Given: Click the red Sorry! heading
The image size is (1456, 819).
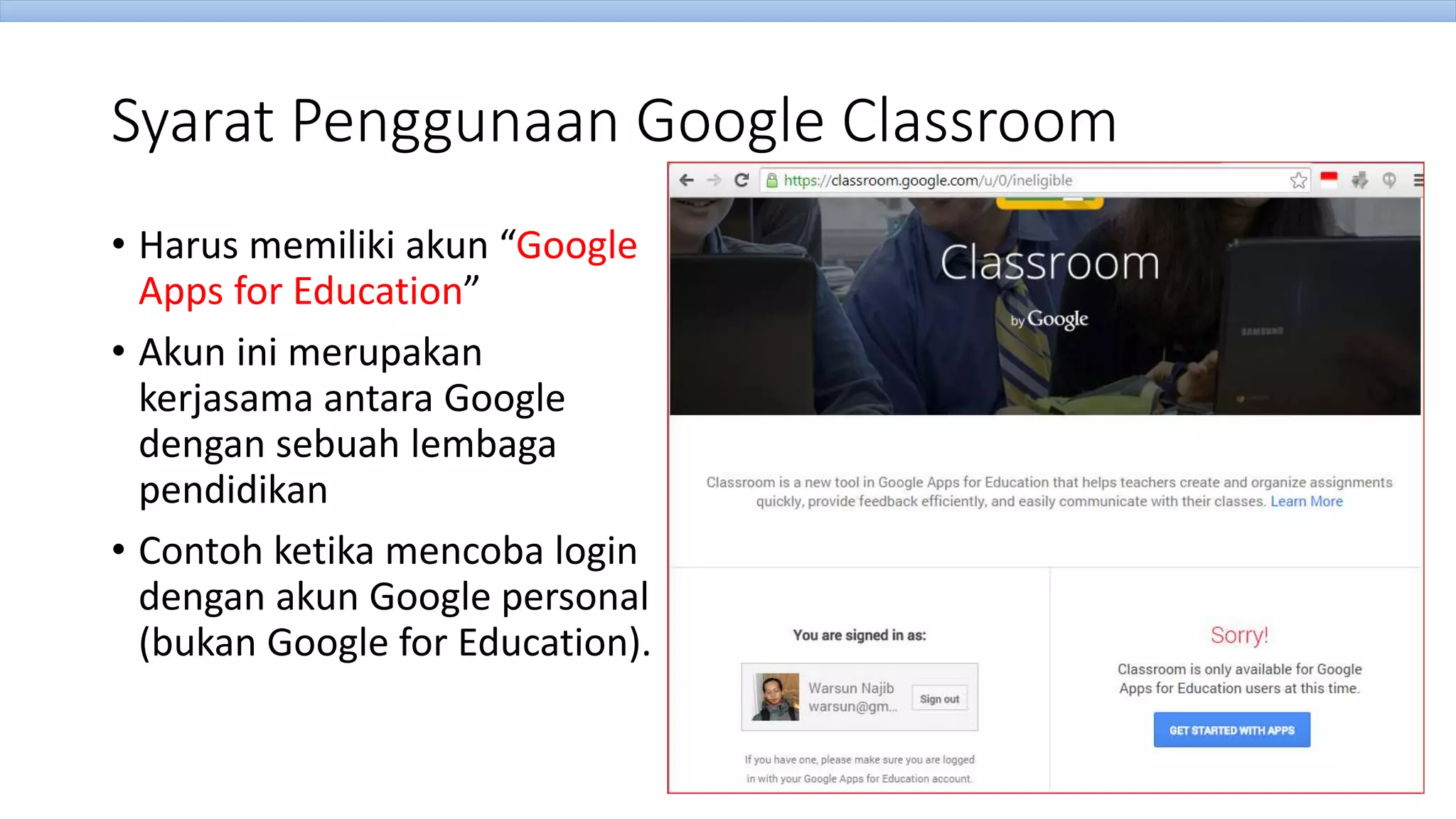Looking at the screenshot, I should 1239,635.
